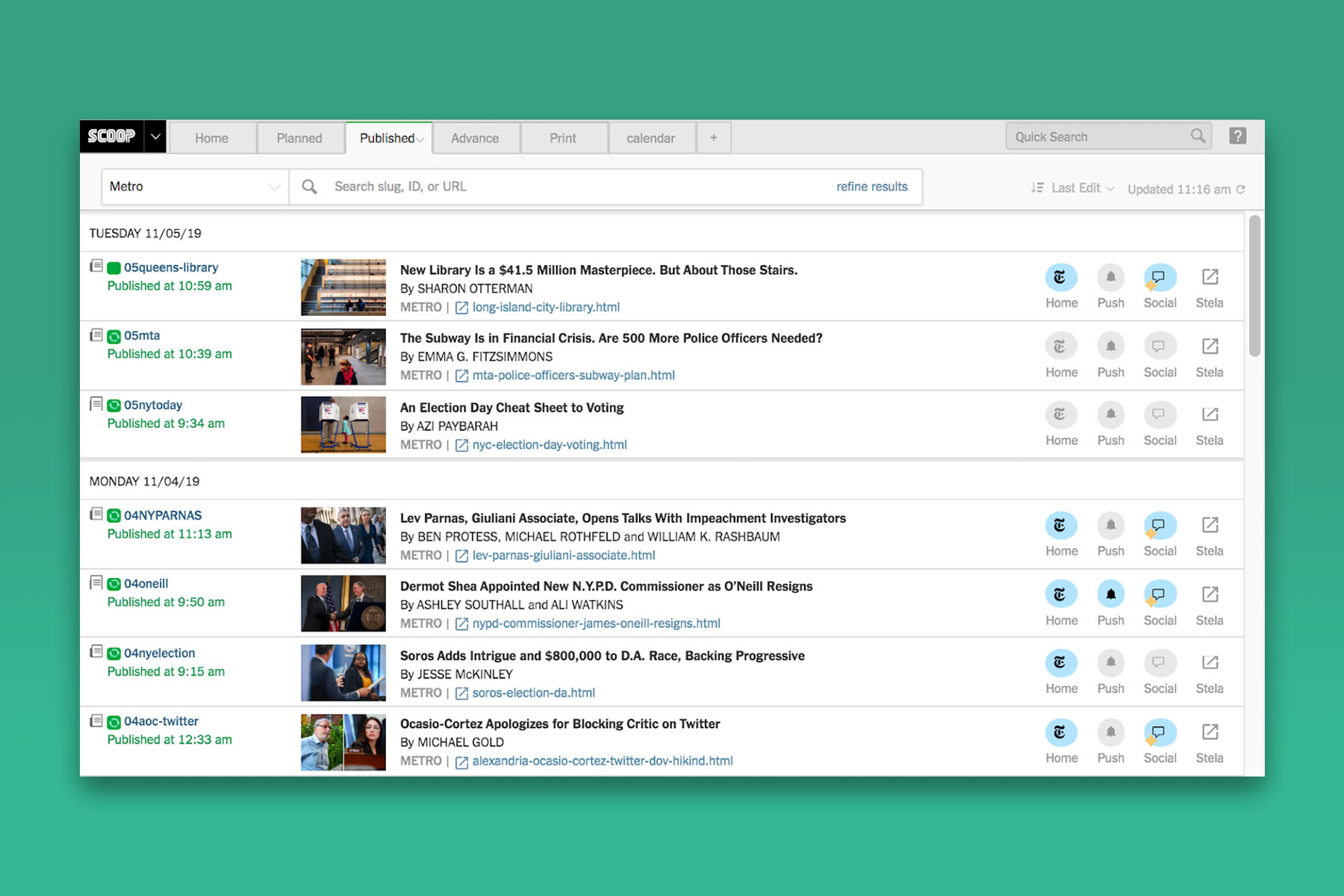Open the SCOOP logo dropdown arrow
Screen dimensions: 1344x896
155,137
